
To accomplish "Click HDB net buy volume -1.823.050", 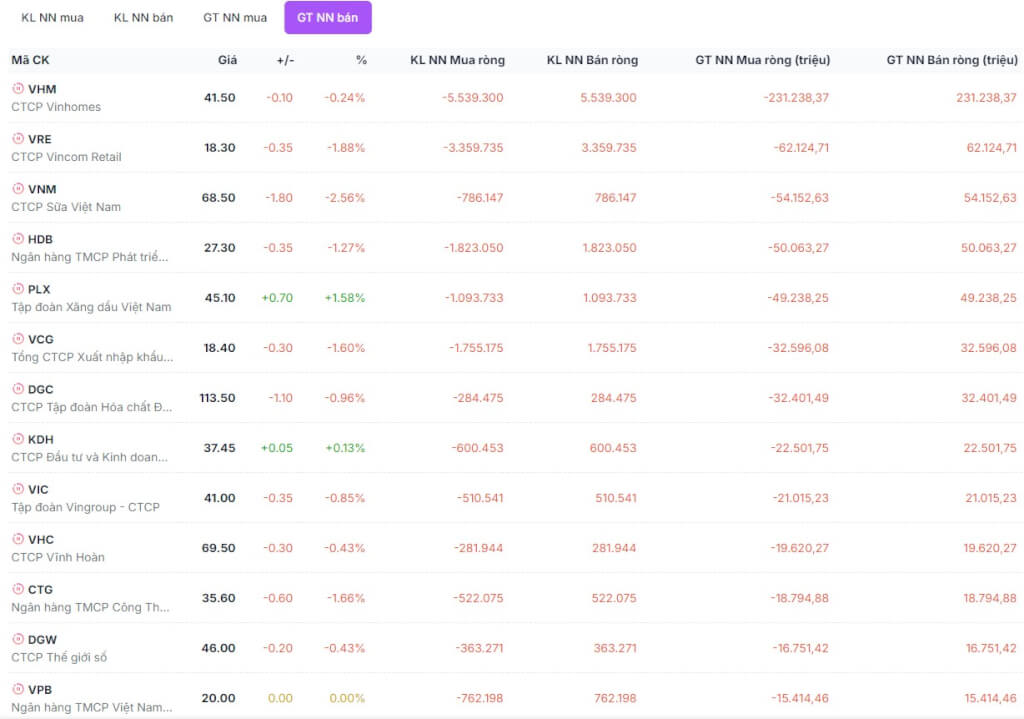I will 473,248.
